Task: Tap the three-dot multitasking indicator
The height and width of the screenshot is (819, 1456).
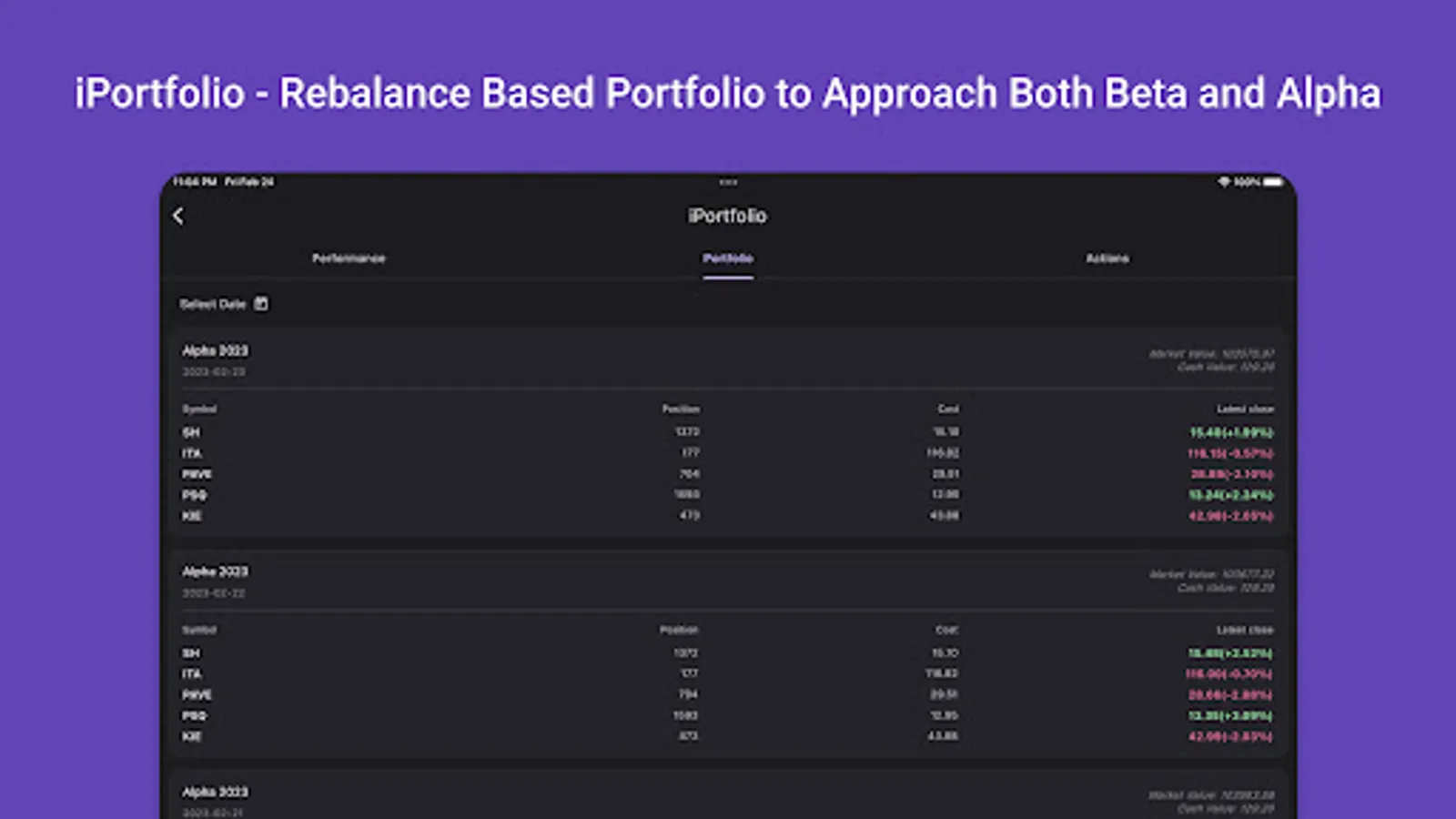Action: 728,182
